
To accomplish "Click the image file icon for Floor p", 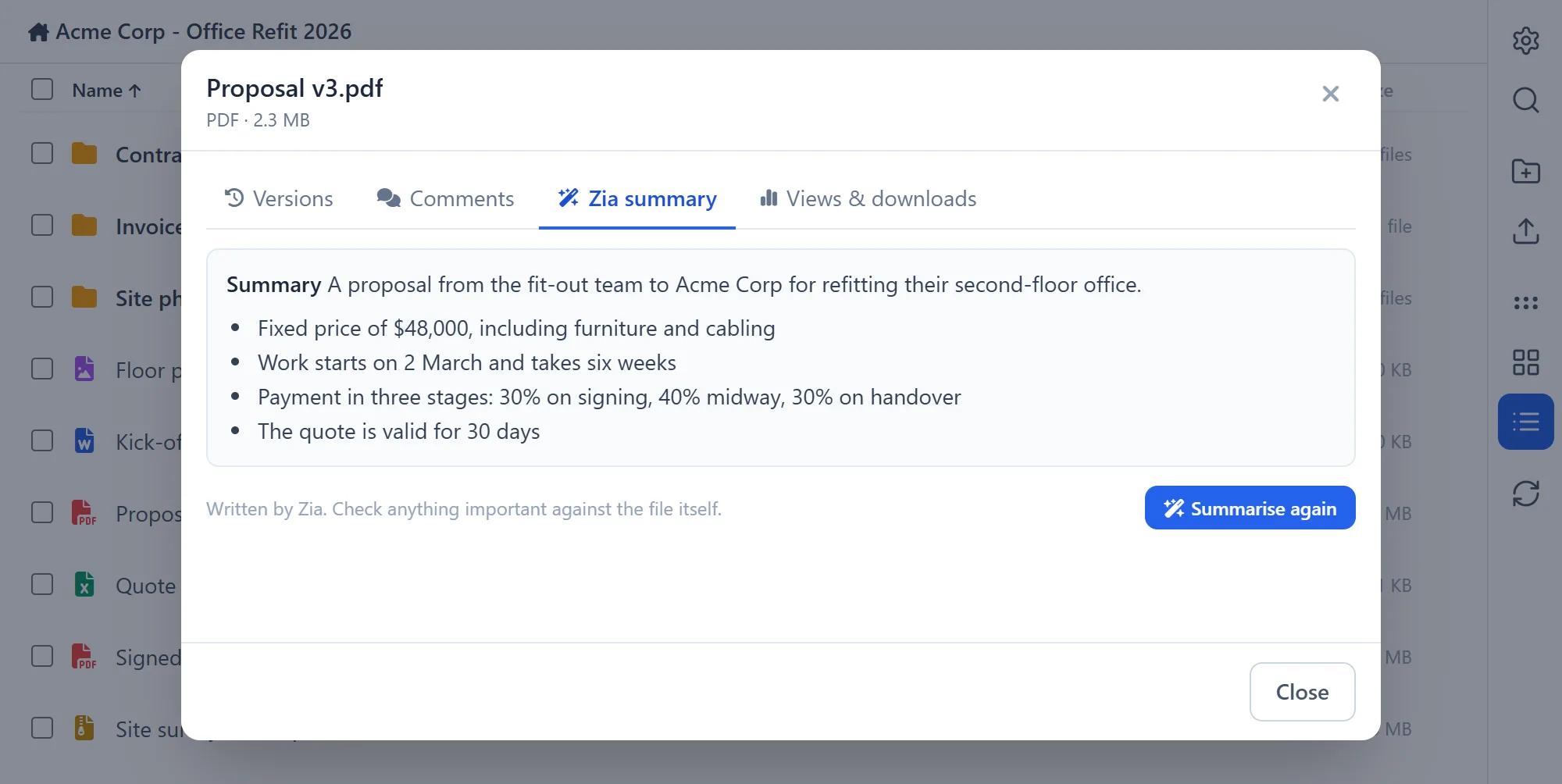I will tap(84, 369).
